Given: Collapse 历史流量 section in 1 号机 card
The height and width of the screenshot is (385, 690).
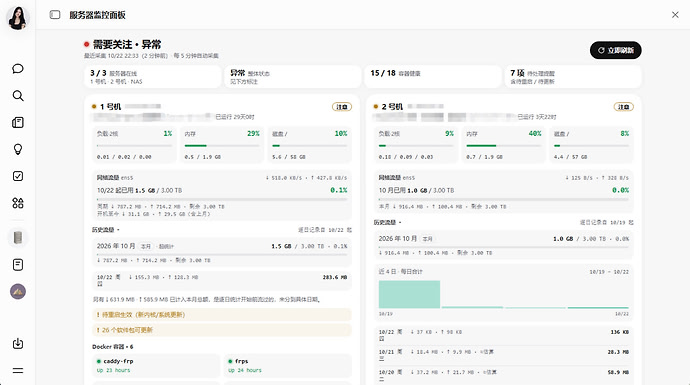Looking at the screenshot, I should coord(106,230).
